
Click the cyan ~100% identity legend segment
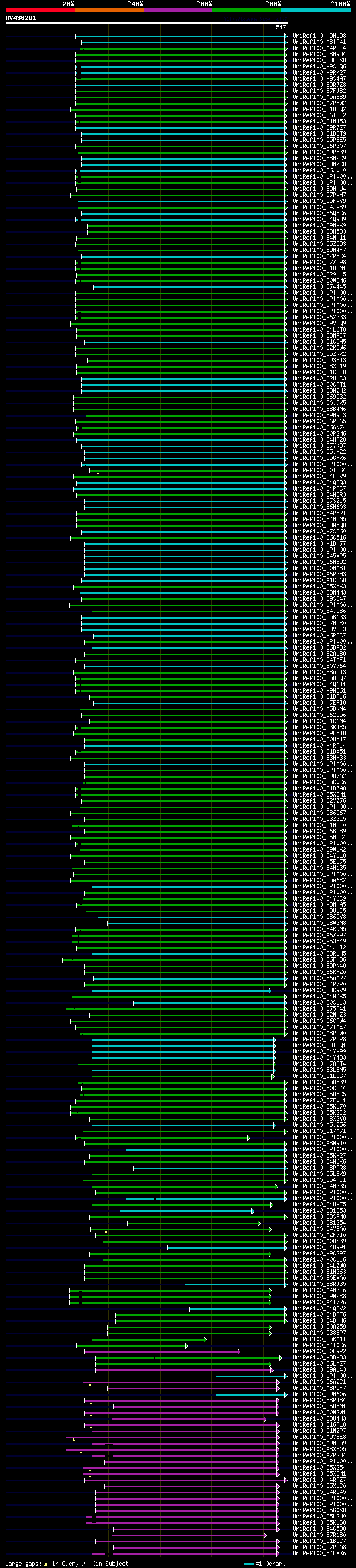(x=316, y=10)
